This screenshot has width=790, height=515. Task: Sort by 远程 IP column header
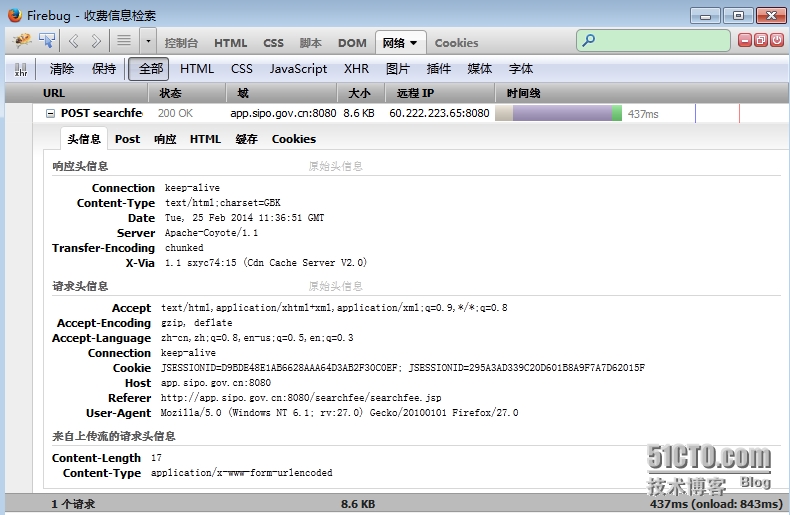(439, 93)
